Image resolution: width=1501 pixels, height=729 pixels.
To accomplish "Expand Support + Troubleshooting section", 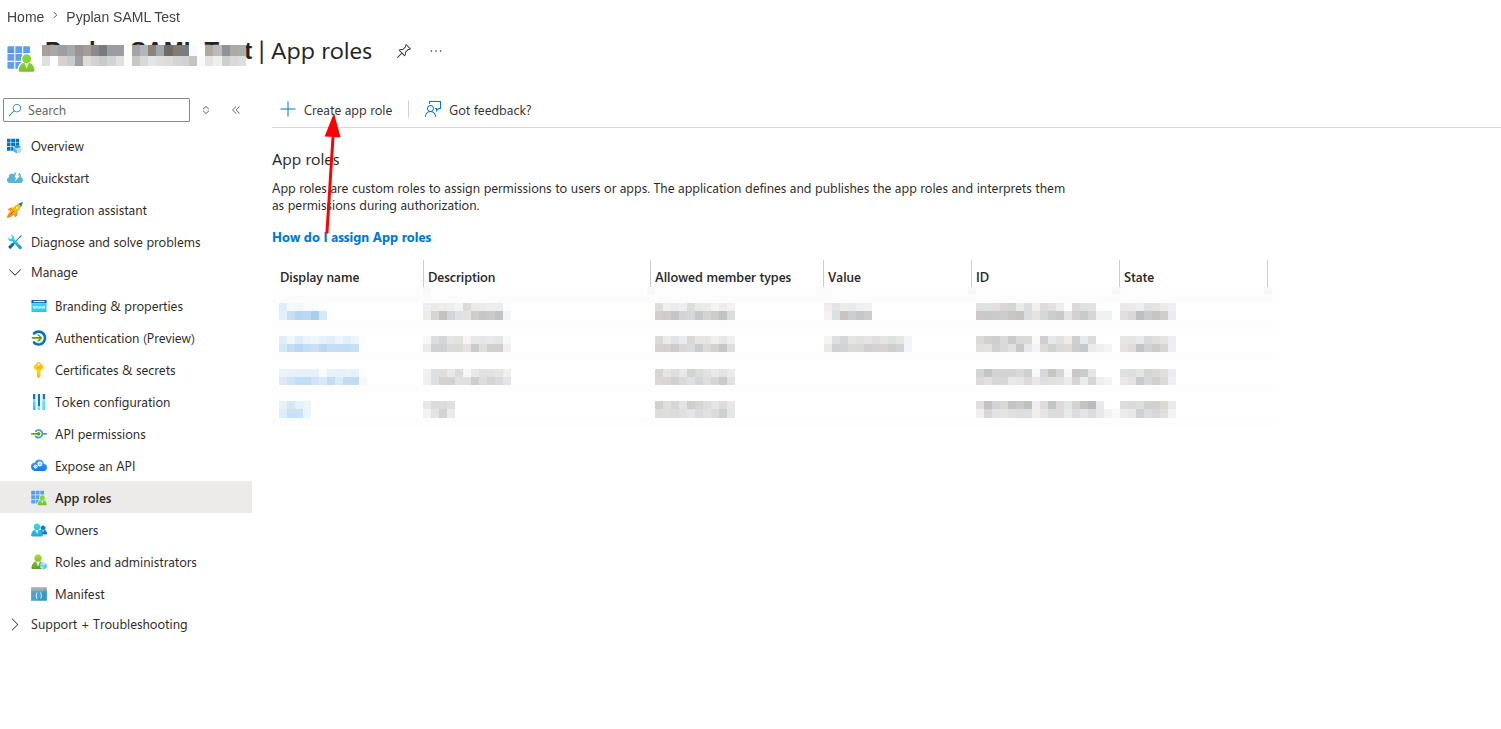I will click(x=14, y=624).
